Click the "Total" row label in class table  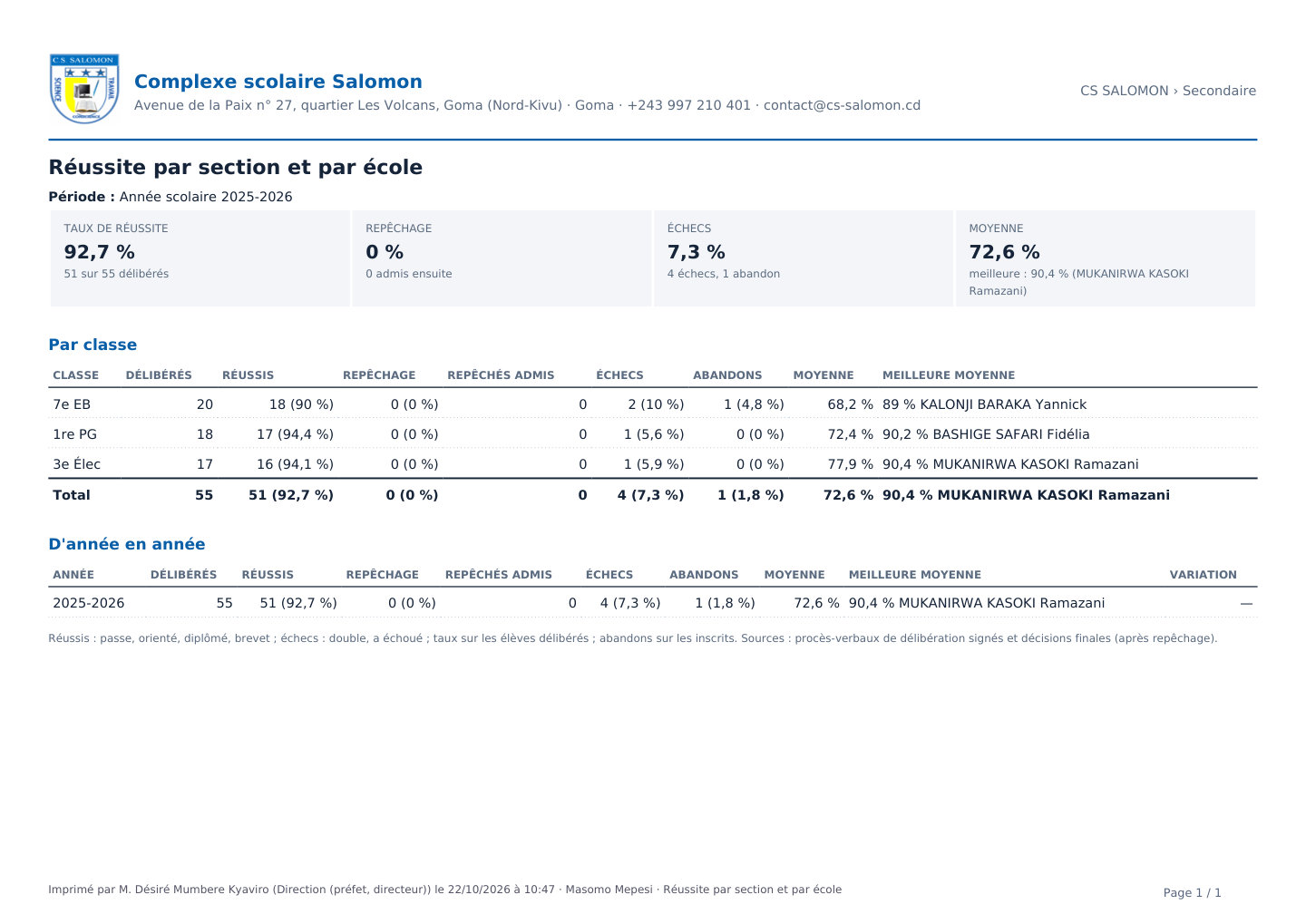(72, 495)
